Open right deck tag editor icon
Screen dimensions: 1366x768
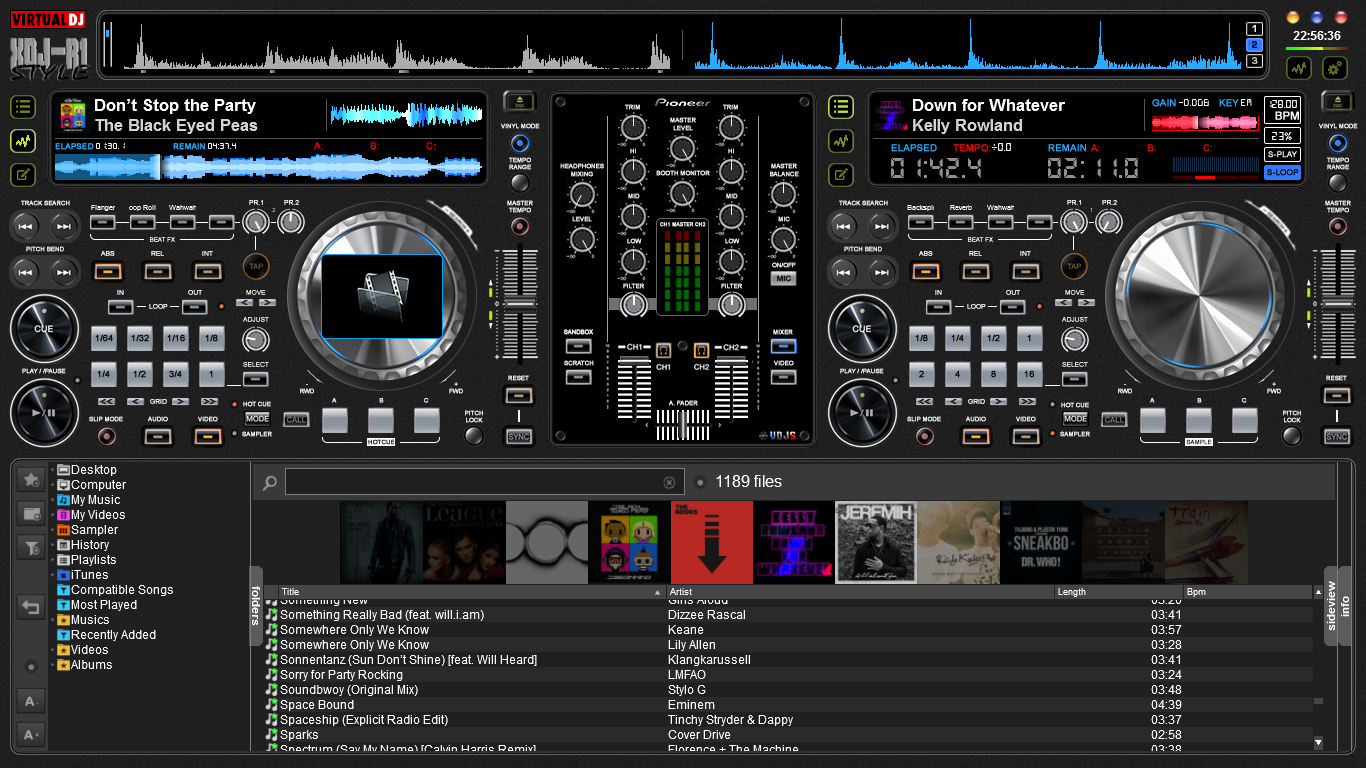click(841, 174)
